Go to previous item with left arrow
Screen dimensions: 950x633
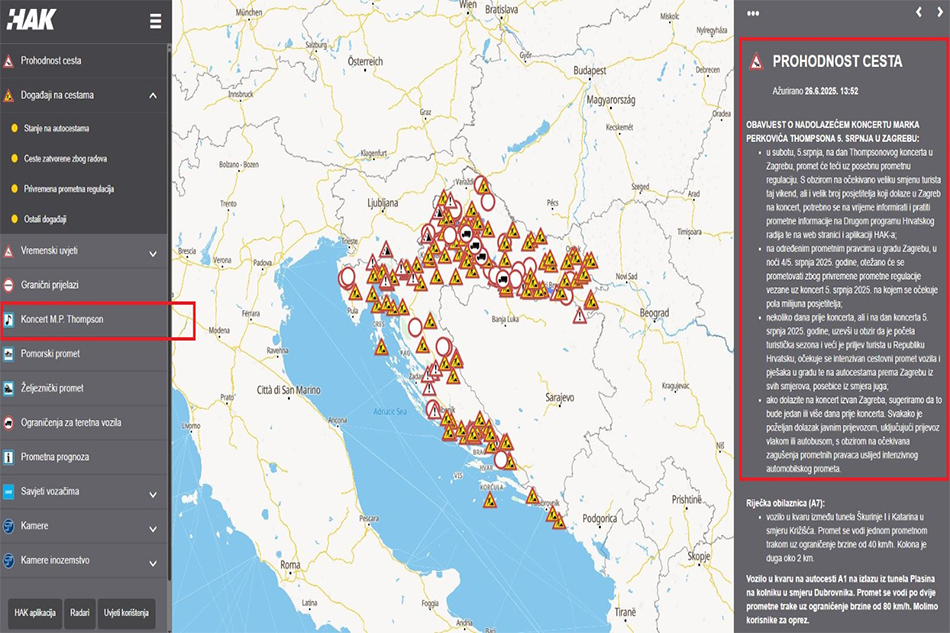[x=918, y=12]
